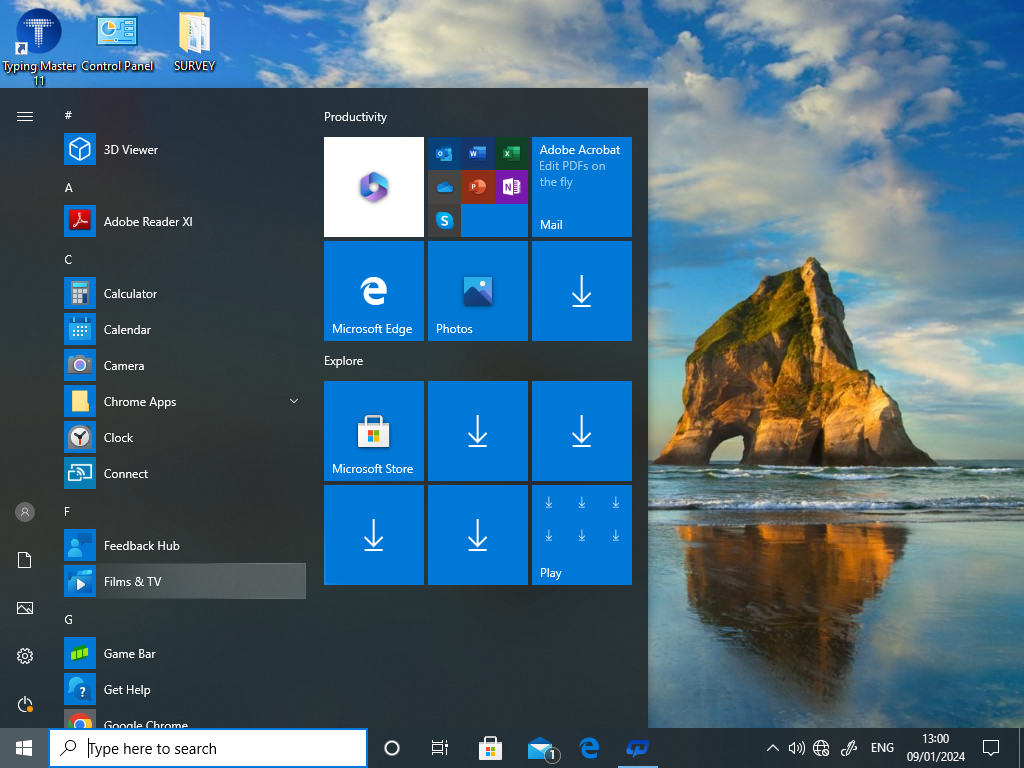This screenshot has width=1024, height=768.
Task: Open 3D Viewer from app list
Action: pyautogui.click(x=130, y=150)
